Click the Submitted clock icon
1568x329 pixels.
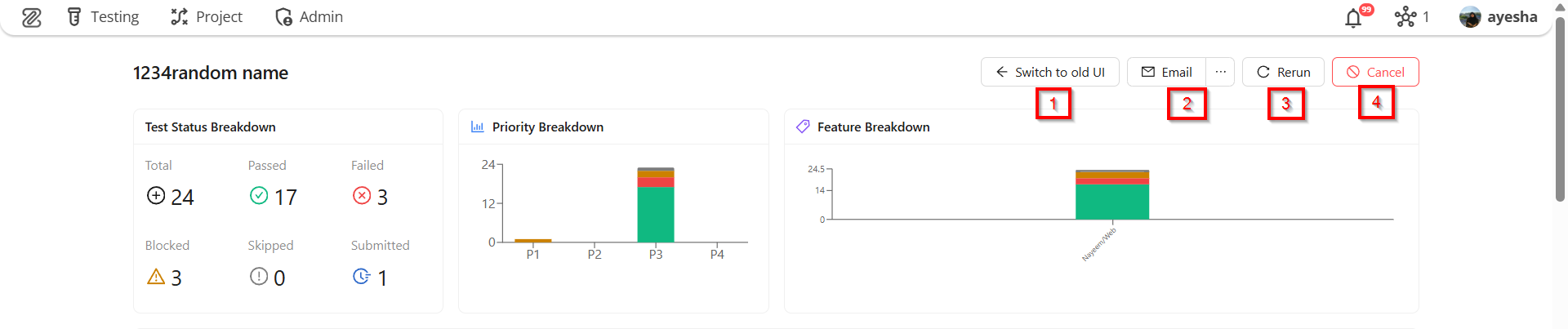[361, 277]
